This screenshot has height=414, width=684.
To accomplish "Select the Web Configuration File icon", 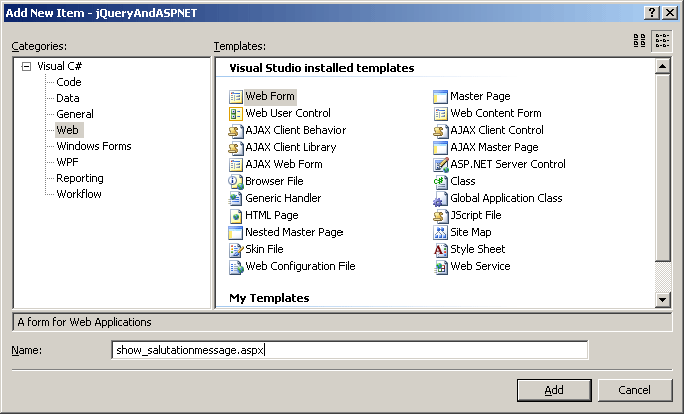I will click(236, 267).
